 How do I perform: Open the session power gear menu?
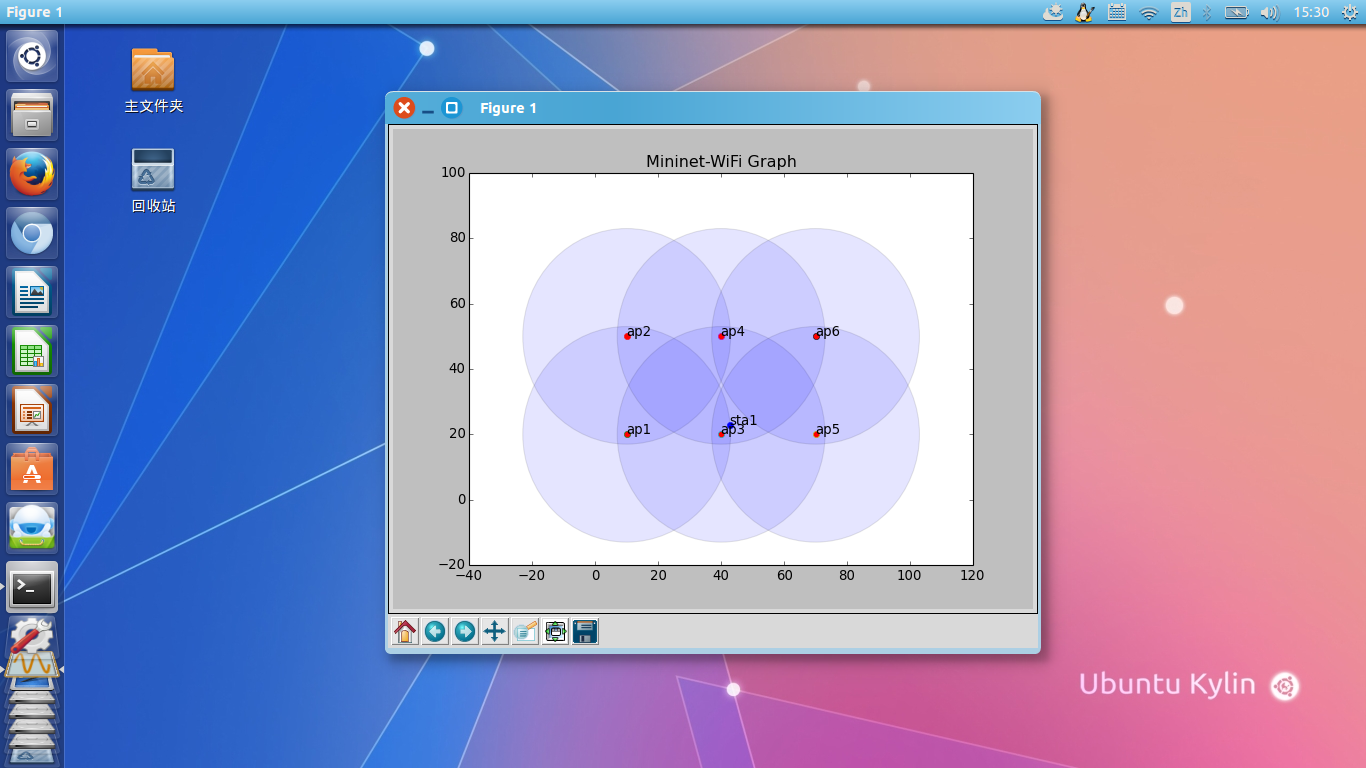(x=1350, y=12)
